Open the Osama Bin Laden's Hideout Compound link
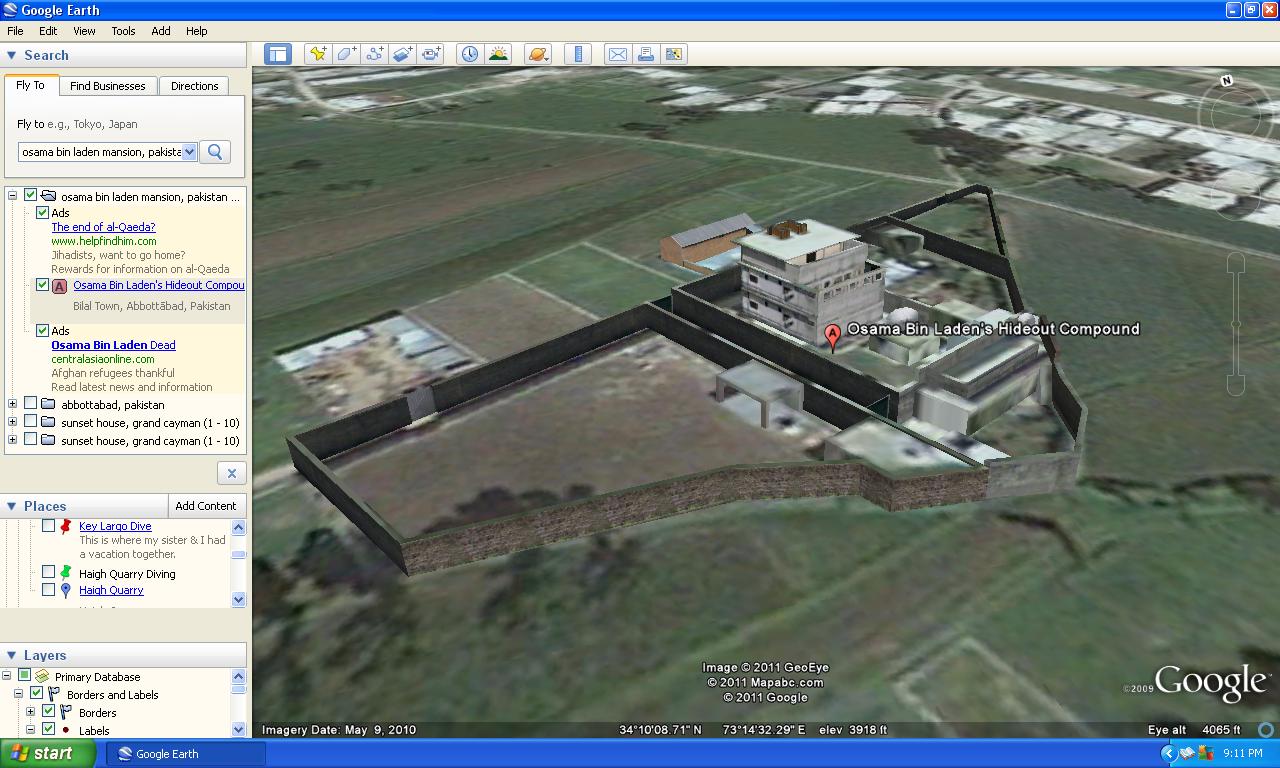The height and width of the screenshot is (768, 1280). (159, 285)
